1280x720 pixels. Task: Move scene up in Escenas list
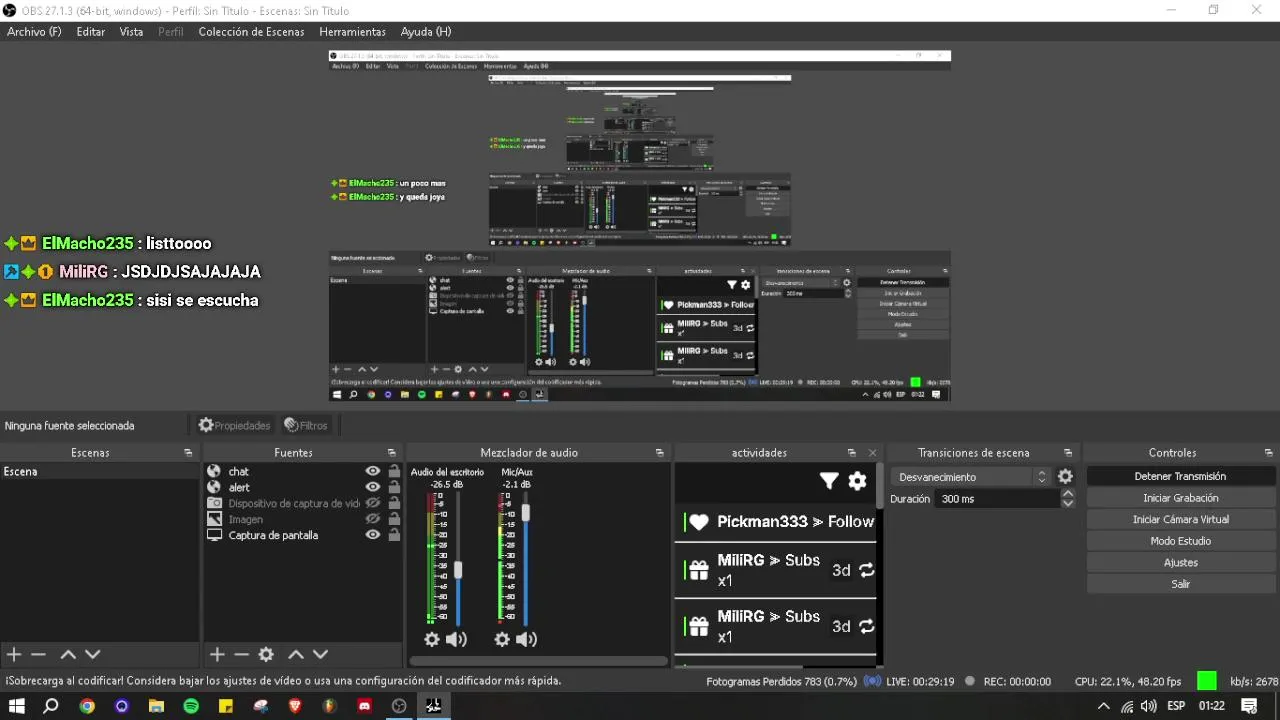pyautogui.click(x=68, y=654)
